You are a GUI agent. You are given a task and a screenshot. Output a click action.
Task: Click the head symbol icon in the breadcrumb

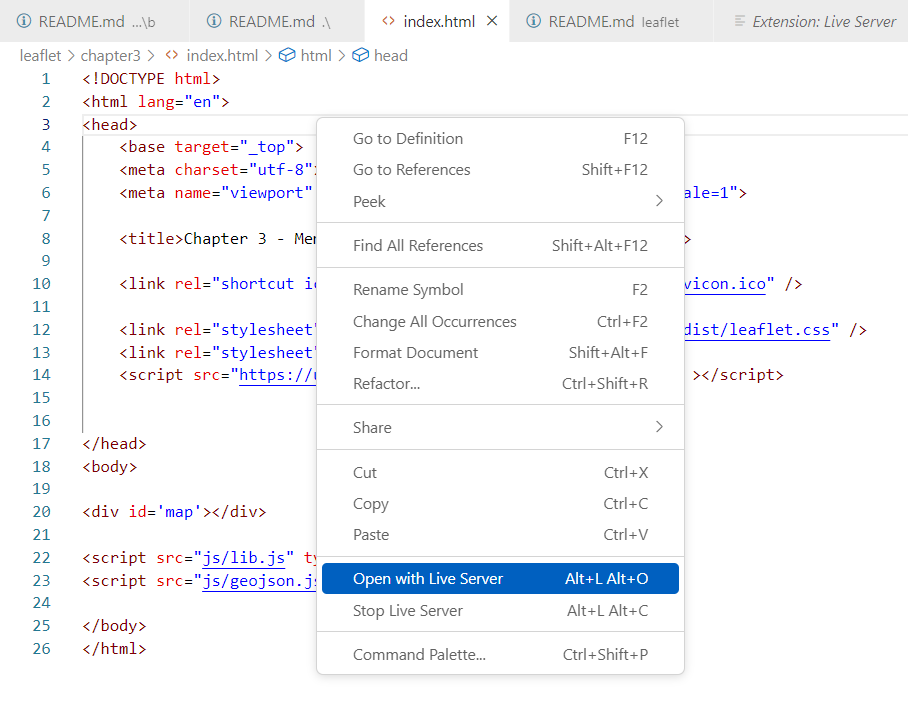click(x=360, y=55)
